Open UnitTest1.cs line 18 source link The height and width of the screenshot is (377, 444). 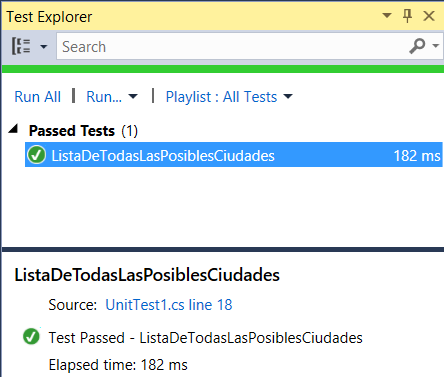pyautogui.click(x=169, y=305)
